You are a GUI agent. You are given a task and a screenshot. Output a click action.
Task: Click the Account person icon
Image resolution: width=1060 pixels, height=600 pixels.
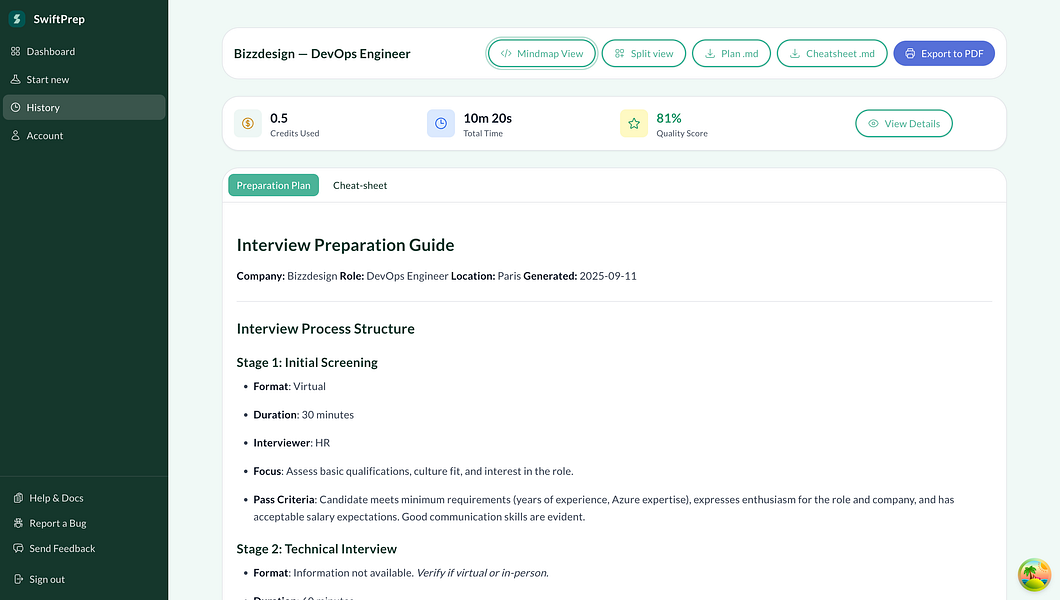[x=17, y=135]
